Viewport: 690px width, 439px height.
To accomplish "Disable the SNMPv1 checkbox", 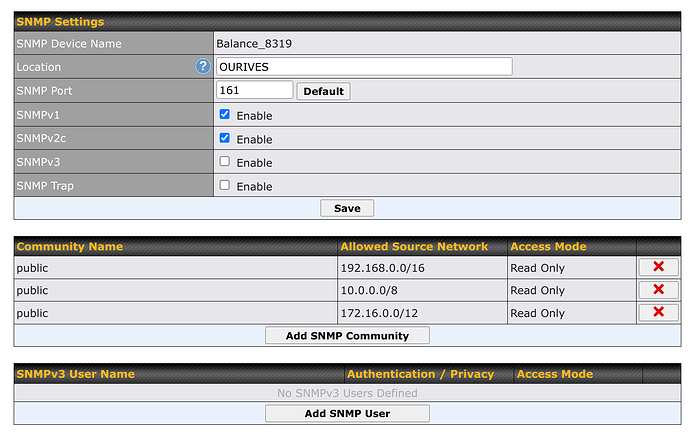I will (225, 115).
